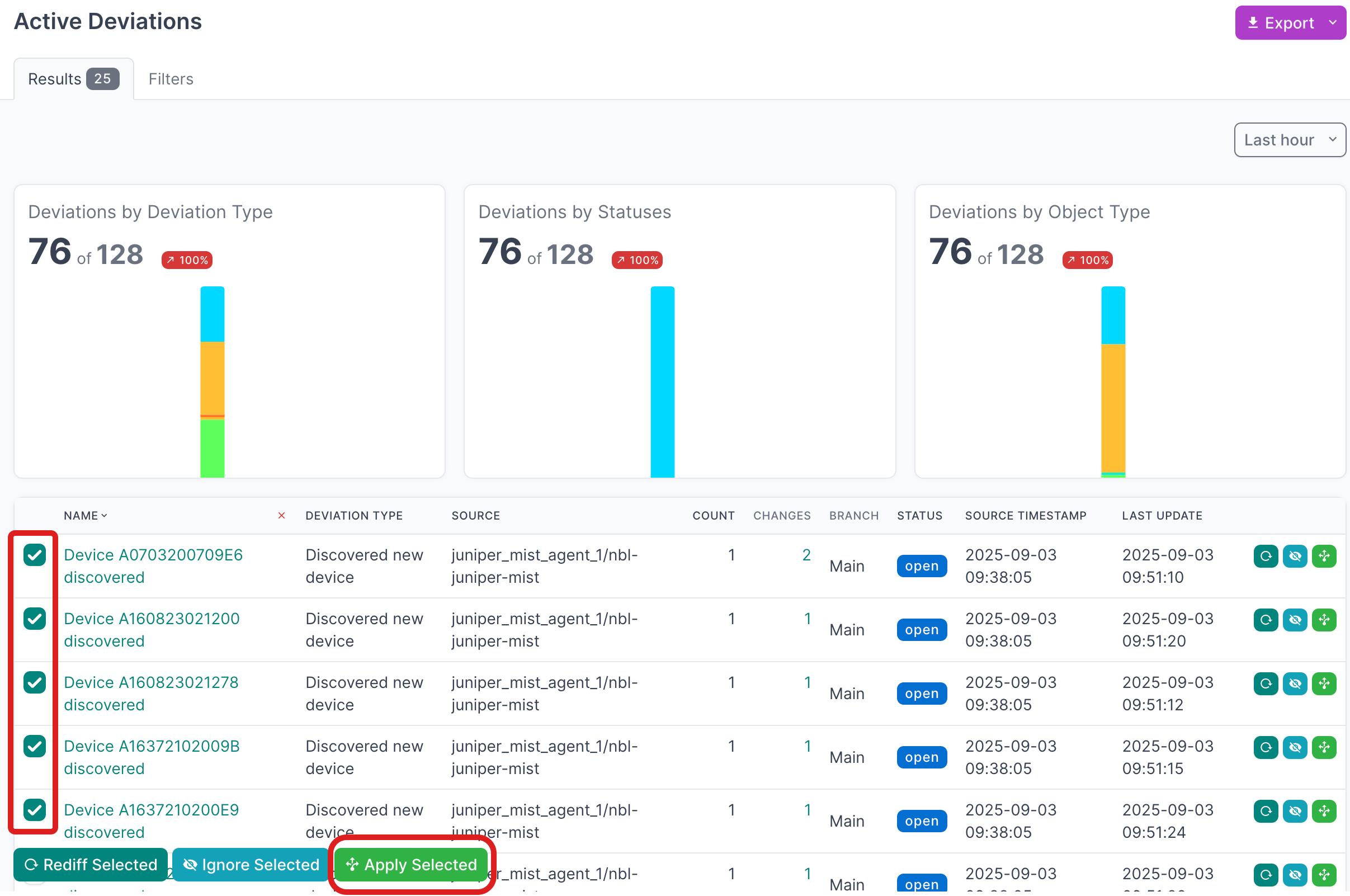
Task: Uncheck Device A160823021278 checkbox
Action: (34, 682)
